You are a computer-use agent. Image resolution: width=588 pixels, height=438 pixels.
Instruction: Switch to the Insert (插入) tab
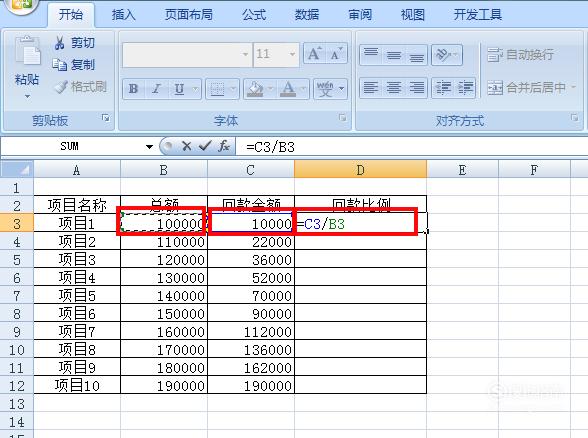pos(124,15)
